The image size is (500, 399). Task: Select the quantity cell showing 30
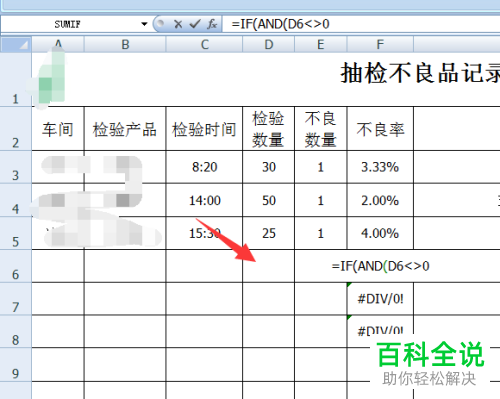(x=269, y=167)
